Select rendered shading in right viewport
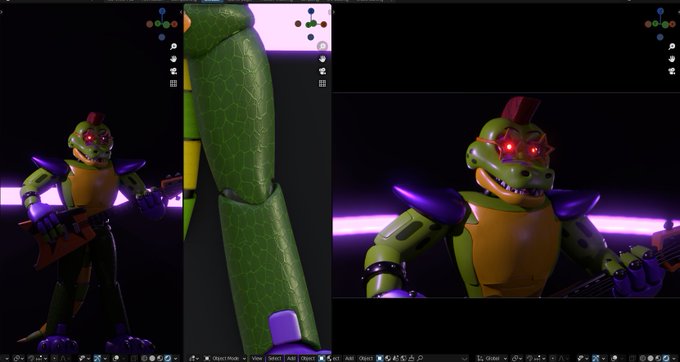 666,358
